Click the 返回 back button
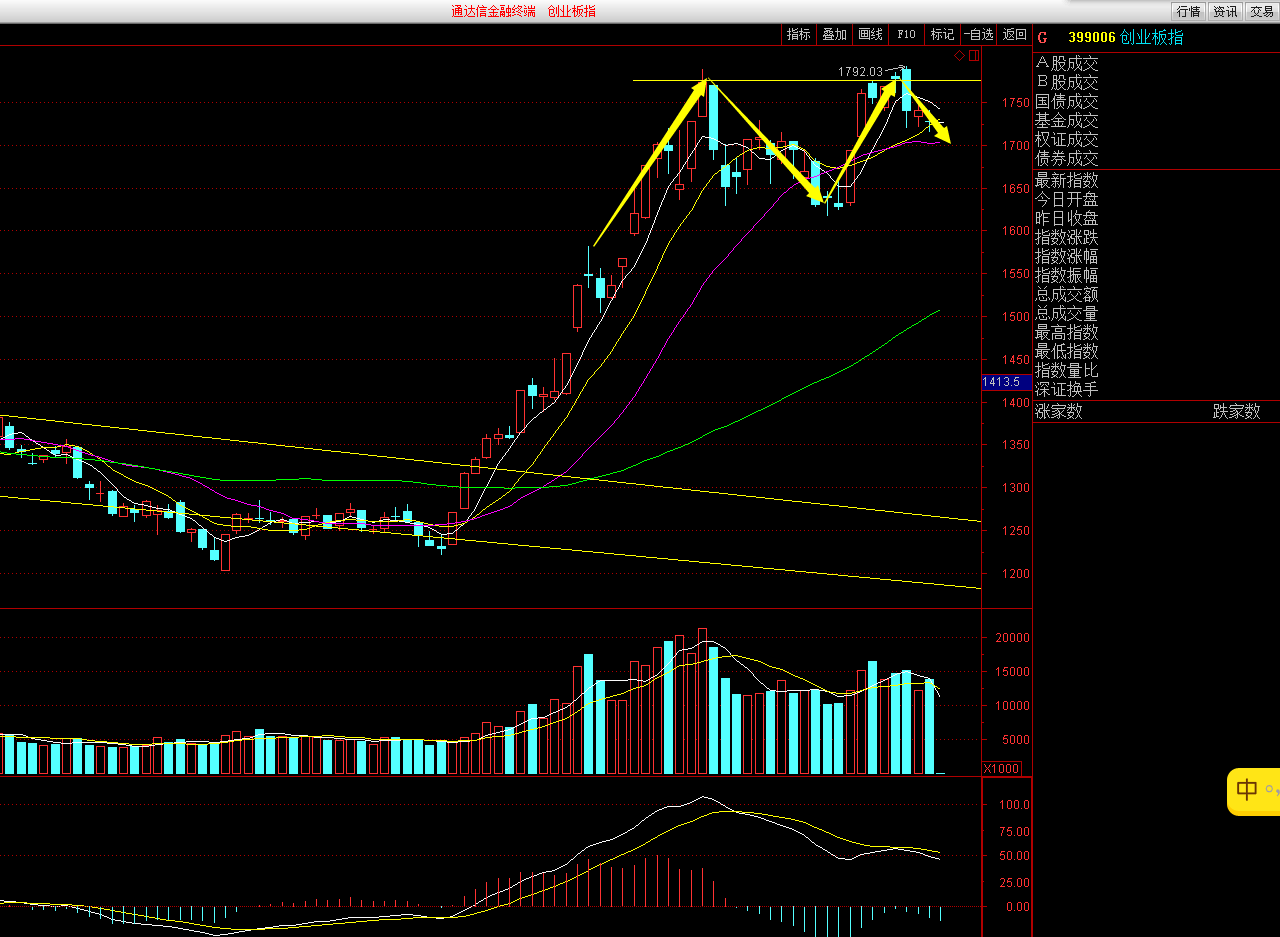Image resolution: width=1280 pixels, height=937 pixels. (x=1015, y=34)
